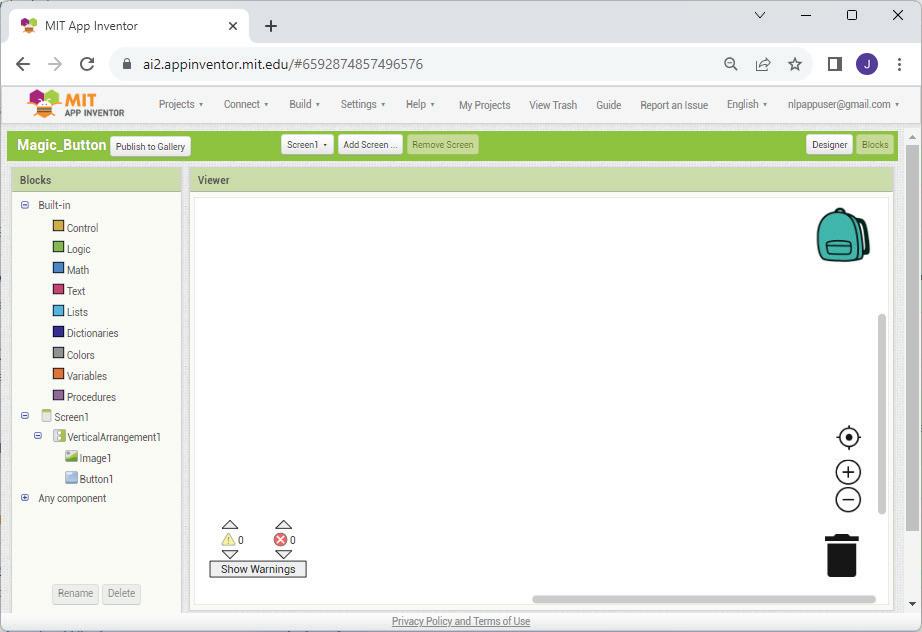Go back in the browser
The image size is (922, 632).
[x=23, y=64]
